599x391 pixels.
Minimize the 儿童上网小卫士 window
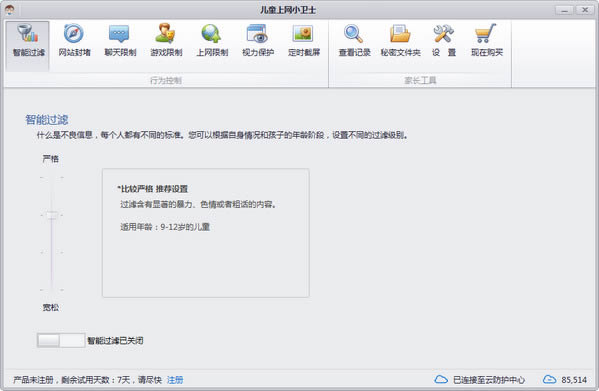tap(564, 10)
